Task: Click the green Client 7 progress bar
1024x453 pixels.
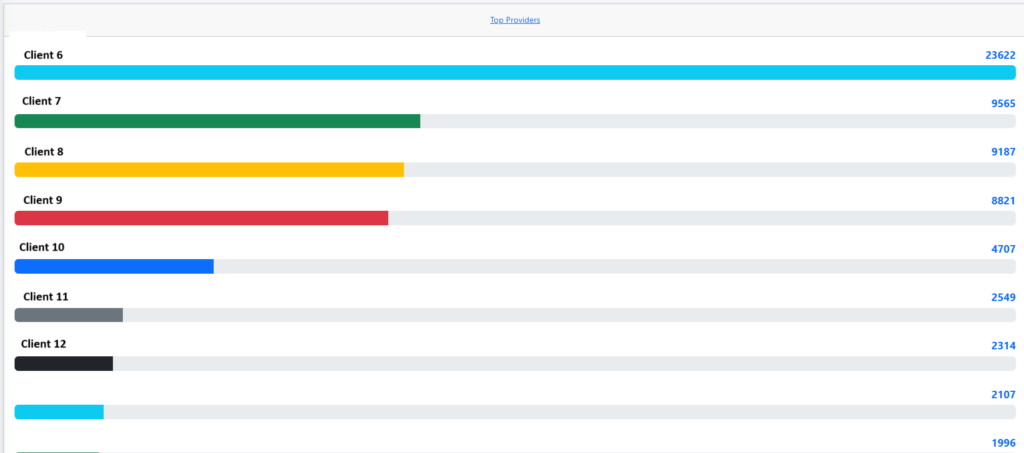Action: 217,121
